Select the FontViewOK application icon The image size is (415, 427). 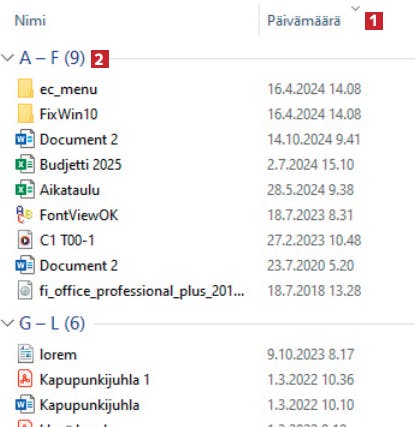pyautogui.click(x=24, y=215)
